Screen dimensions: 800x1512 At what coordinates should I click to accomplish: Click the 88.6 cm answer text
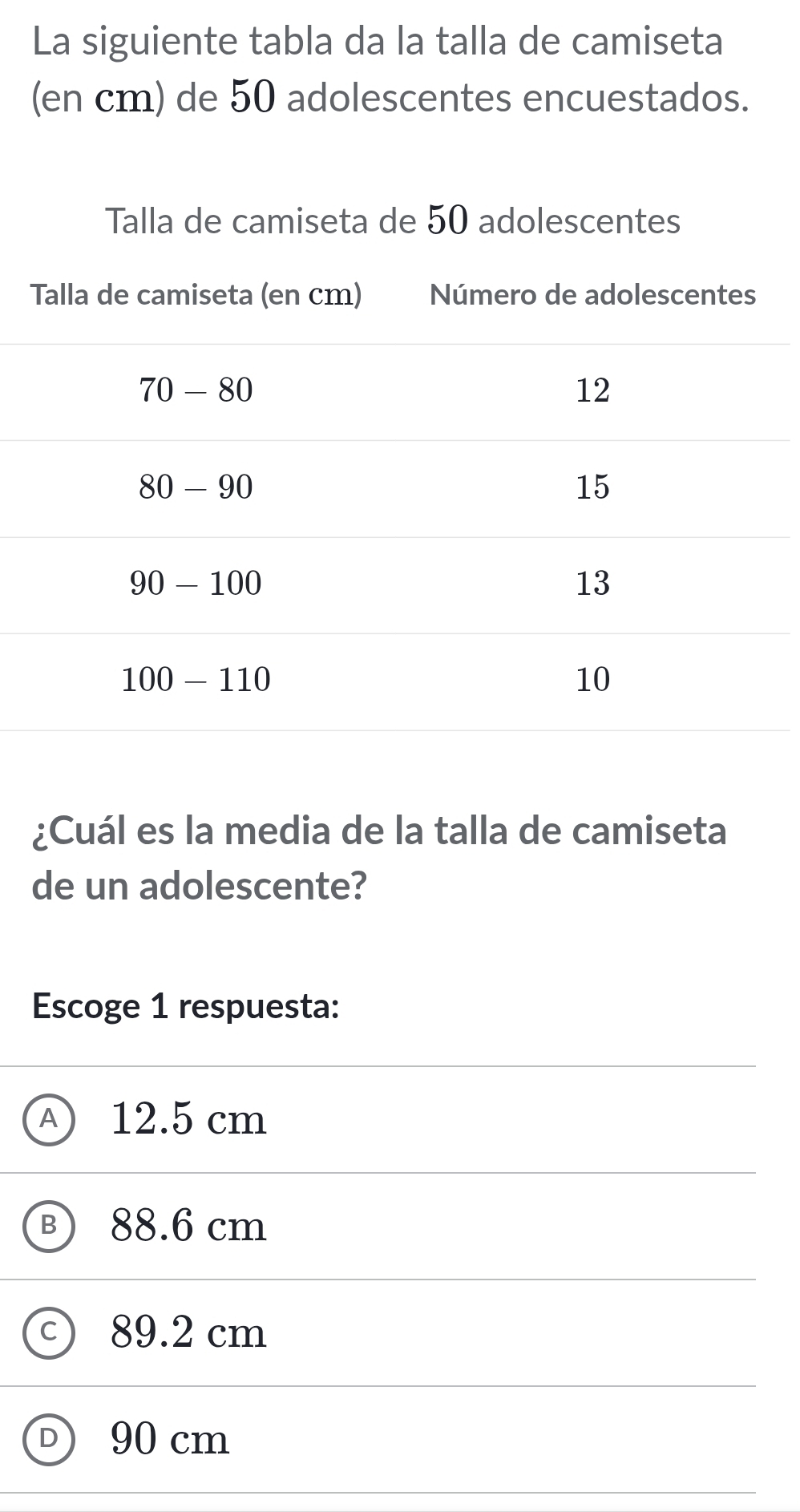[x=188, y=1227]
